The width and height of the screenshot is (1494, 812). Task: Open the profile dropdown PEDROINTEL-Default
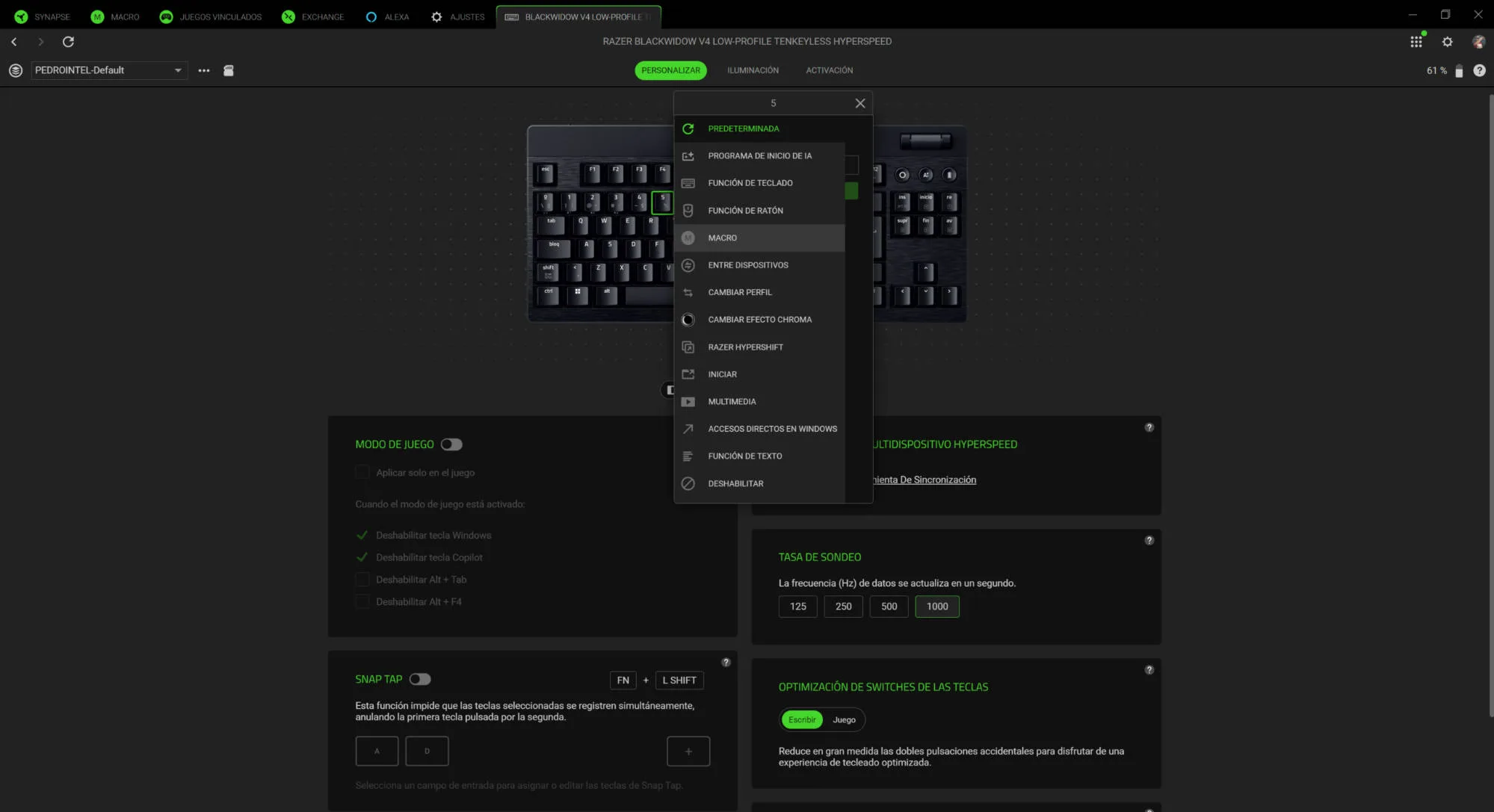coord(108,70)
